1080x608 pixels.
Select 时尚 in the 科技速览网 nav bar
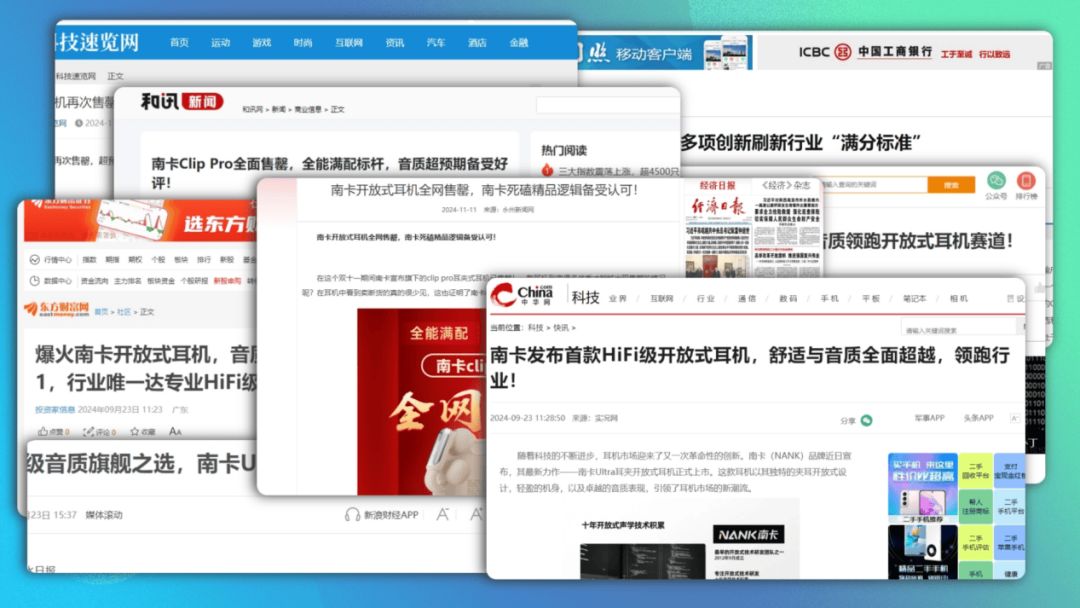point(303,43)
